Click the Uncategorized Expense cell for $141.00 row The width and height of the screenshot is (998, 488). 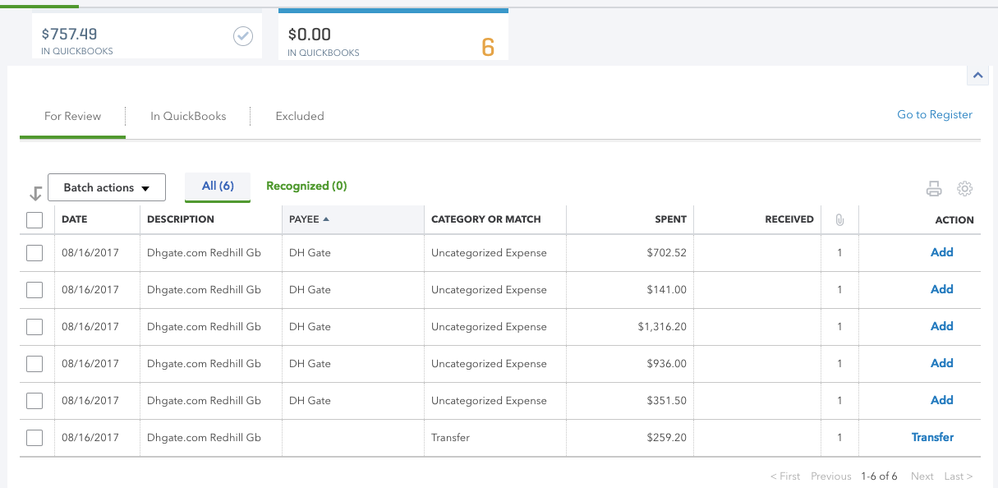click(489, 290)
